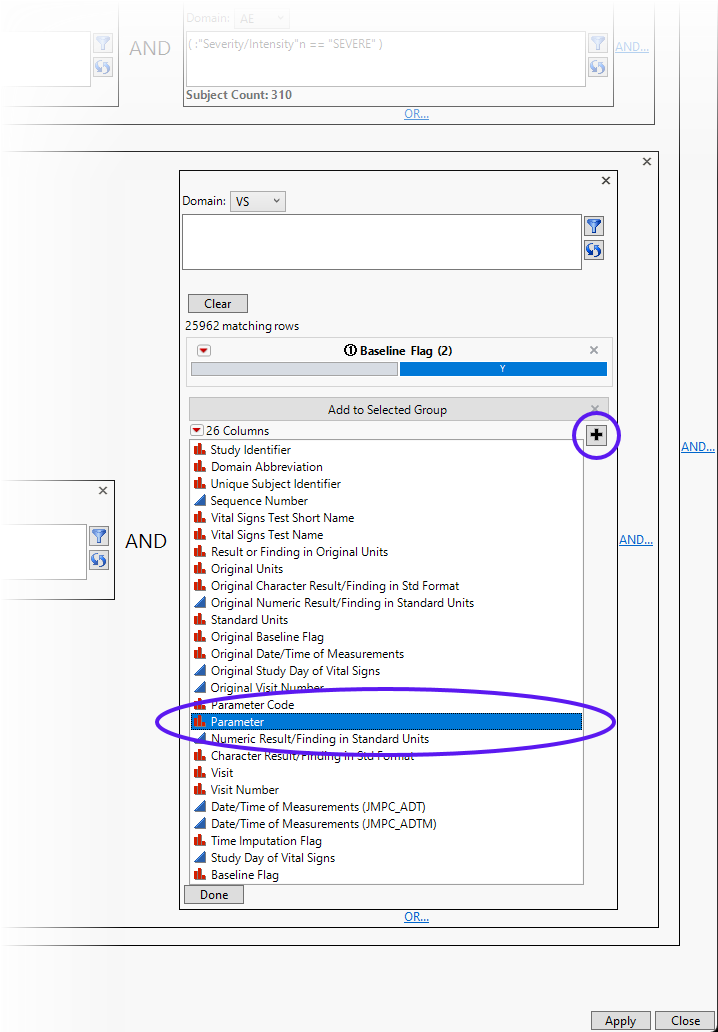Click the OR... link below the VS panel
This screenshot has width=718, height=1032.
click(x=417, y=917)
